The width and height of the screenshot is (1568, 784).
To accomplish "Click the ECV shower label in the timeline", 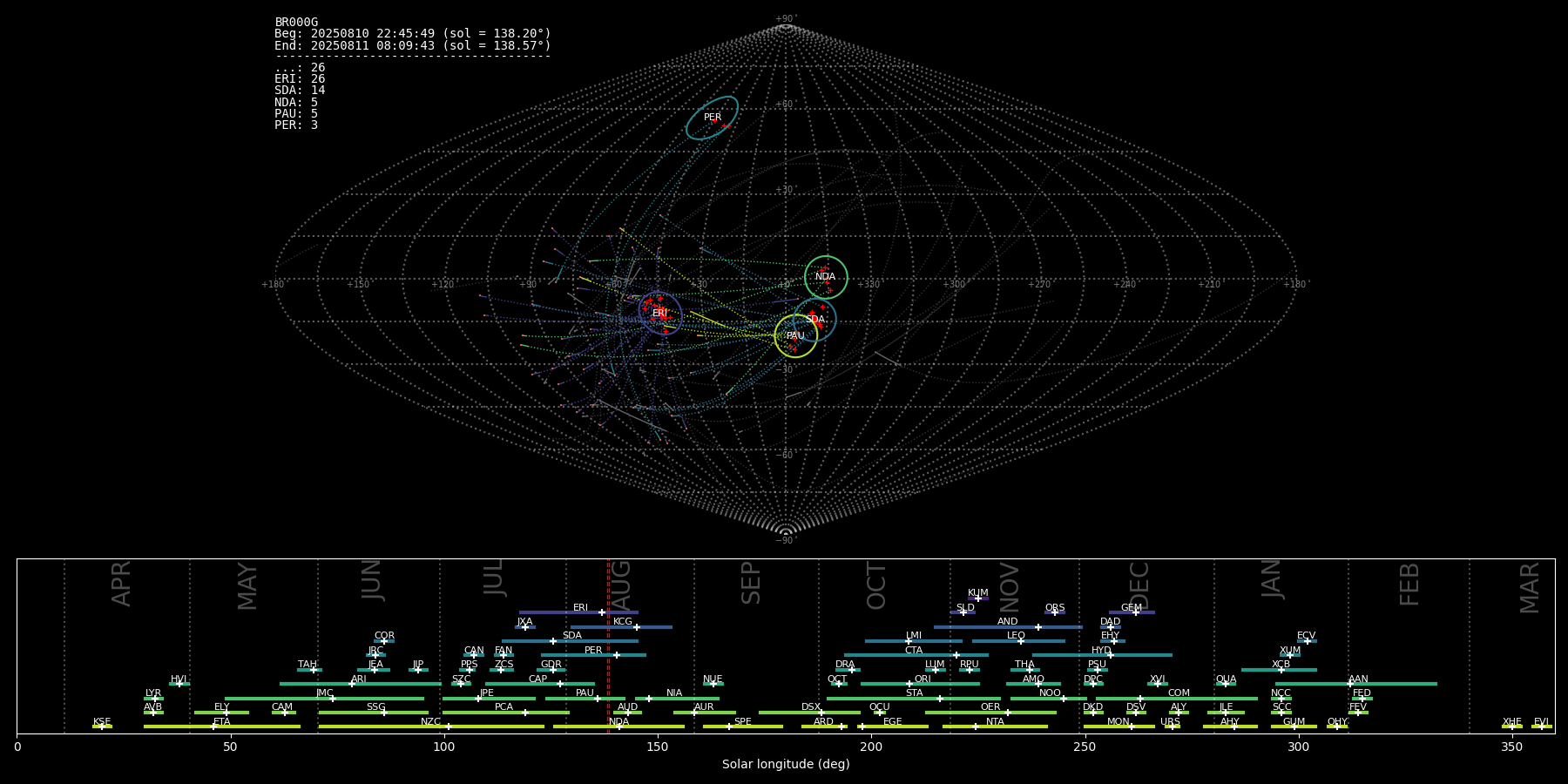I will tap(1306, 636).
